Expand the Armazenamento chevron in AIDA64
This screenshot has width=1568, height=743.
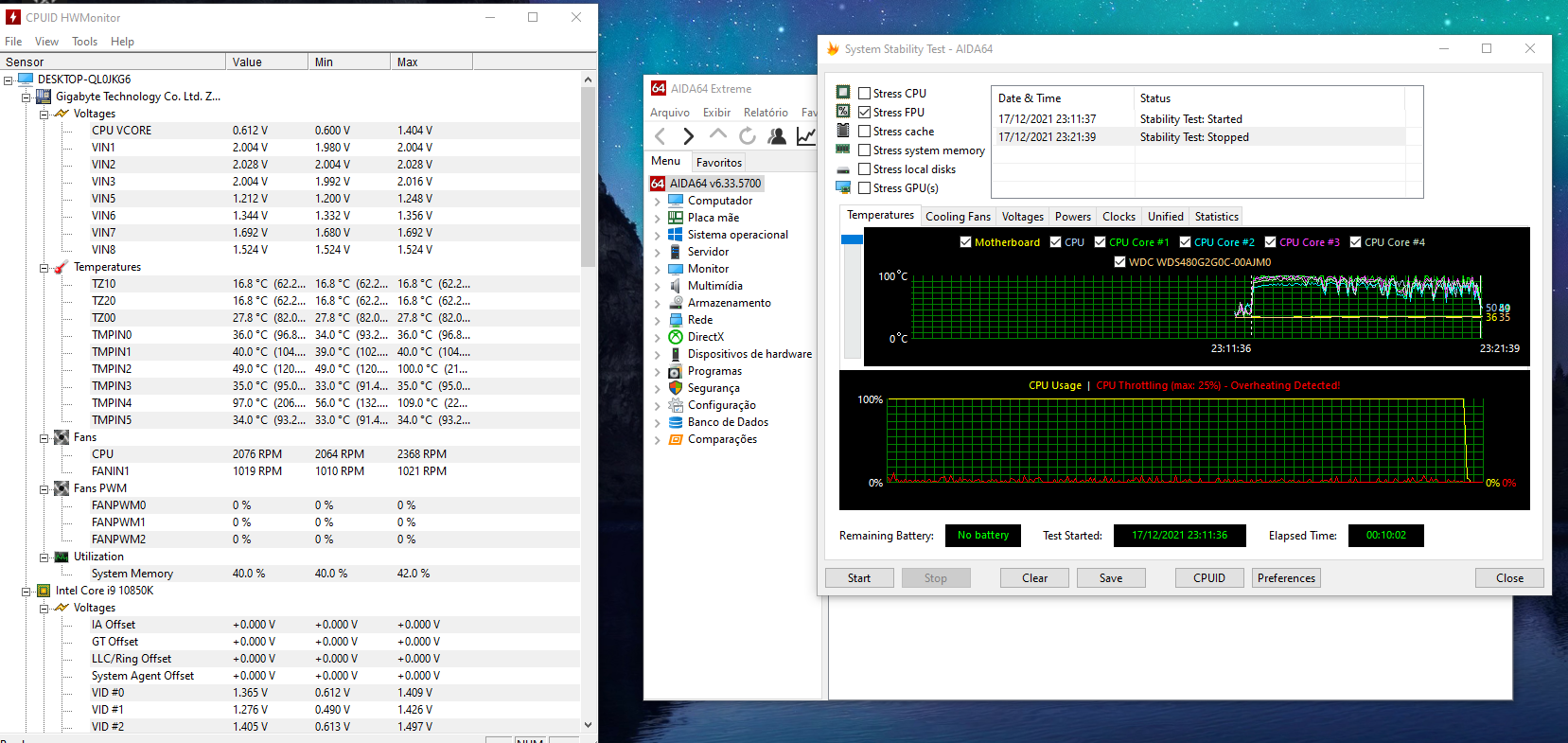click(657, 303)
